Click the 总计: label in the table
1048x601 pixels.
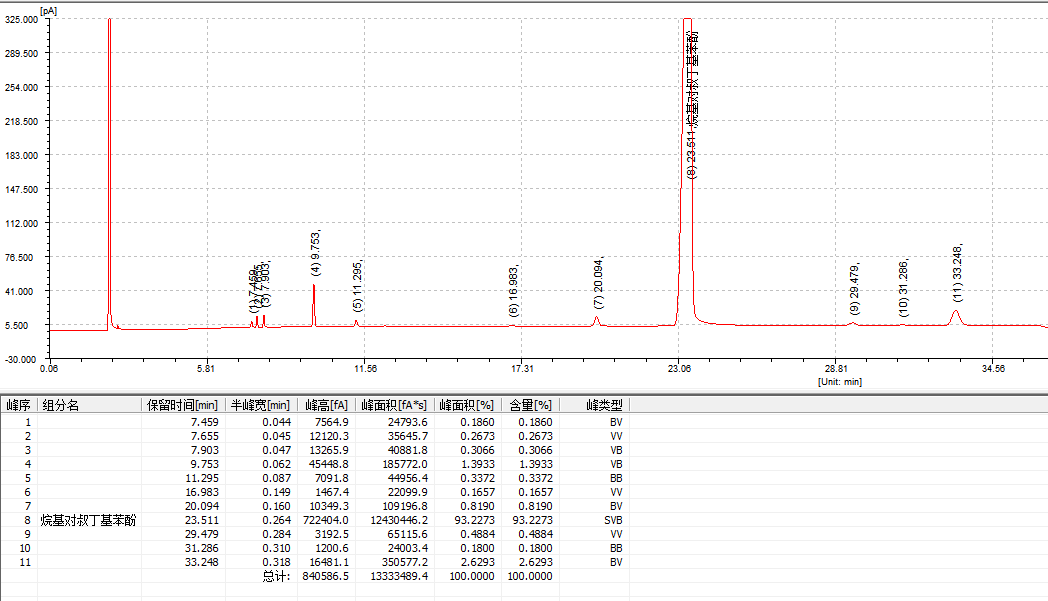[277, 576]
